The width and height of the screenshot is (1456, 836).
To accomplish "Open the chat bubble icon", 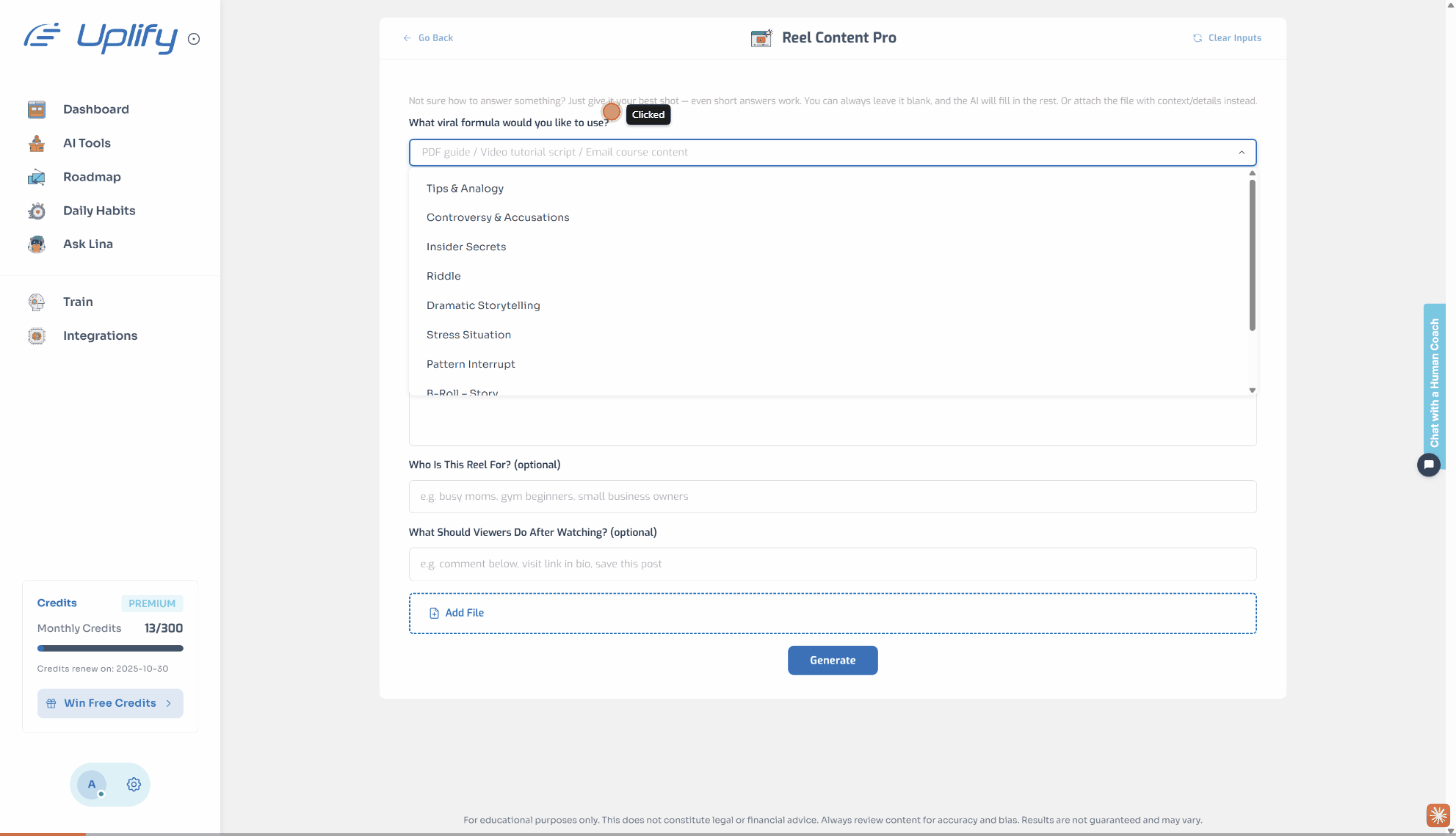I will pos(1429,464).
